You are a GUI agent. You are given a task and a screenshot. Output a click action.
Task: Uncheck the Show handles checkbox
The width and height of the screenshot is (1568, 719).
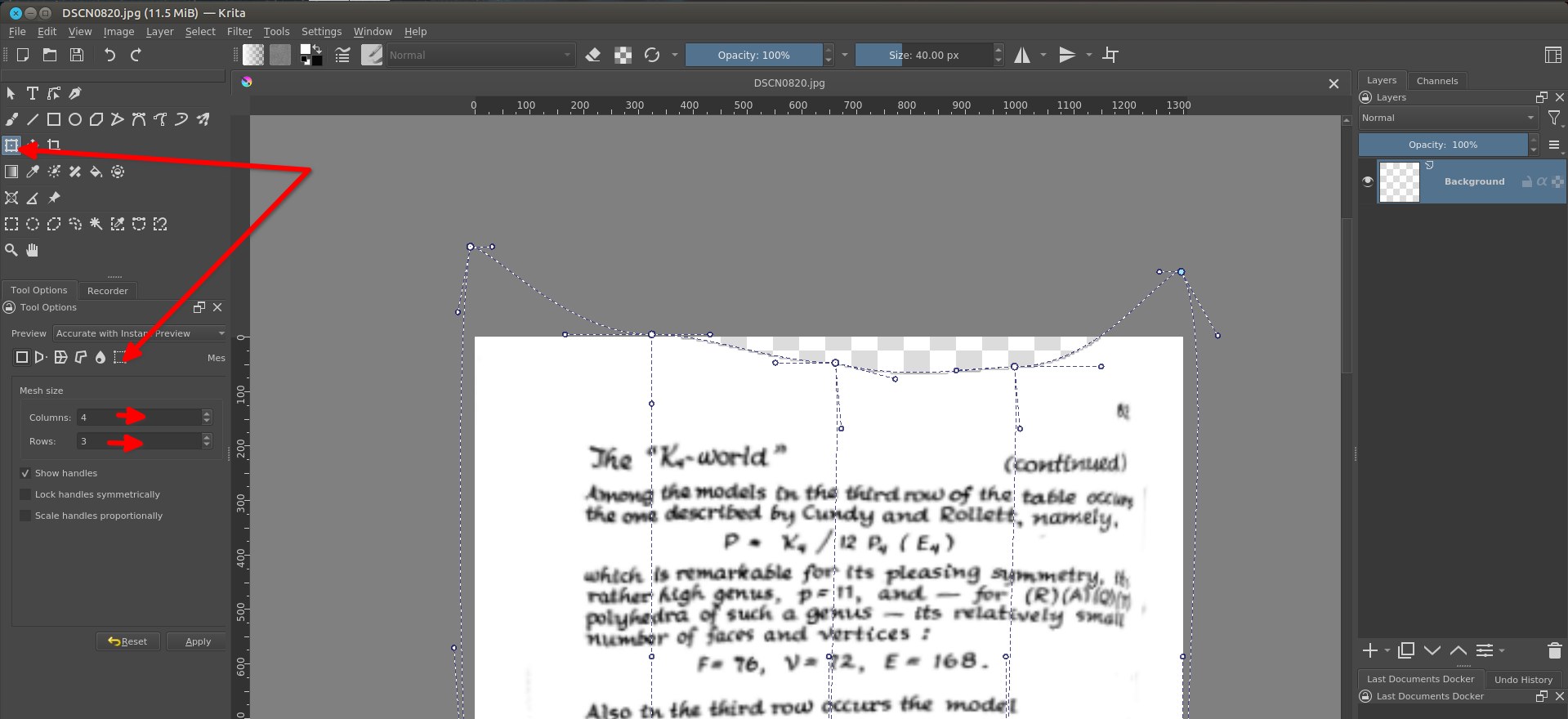tap(25, 473)
